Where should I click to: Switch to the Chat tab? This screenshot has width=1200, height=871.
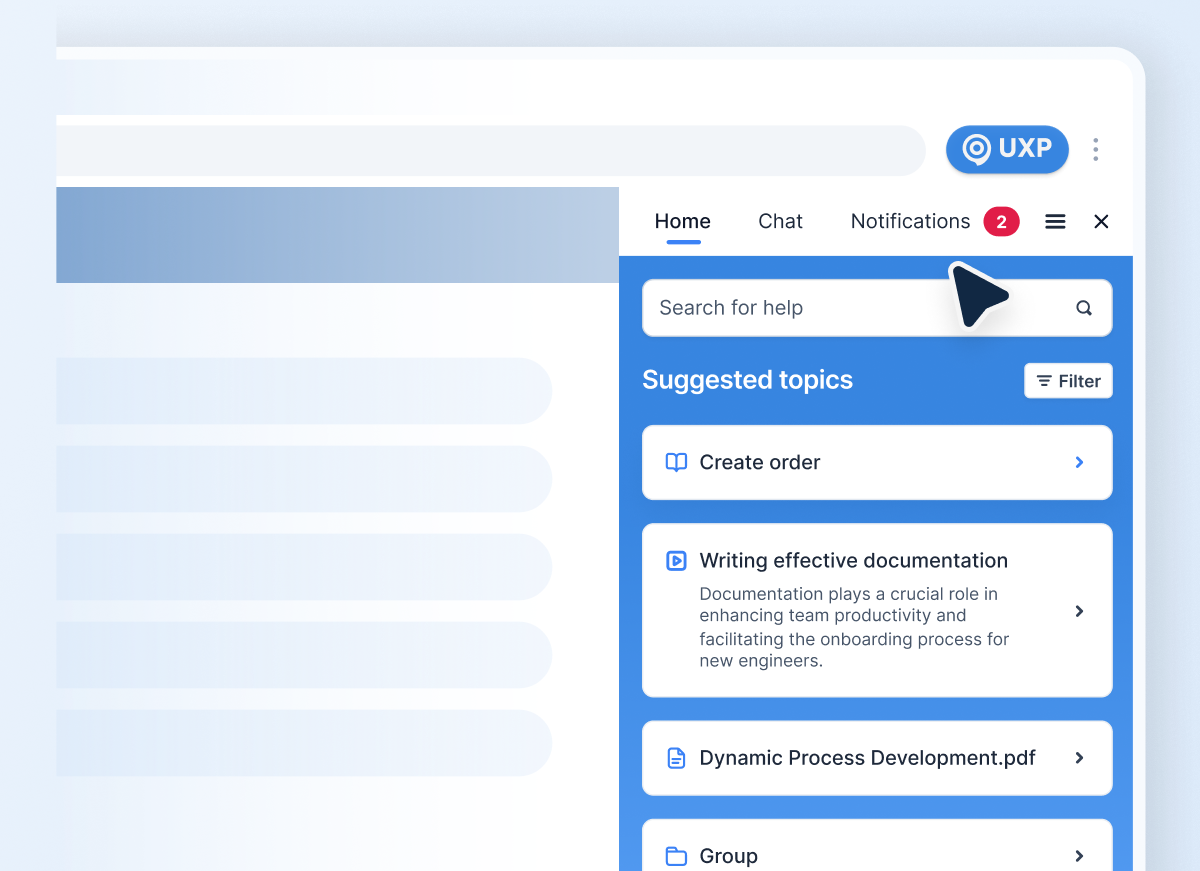pos(780,221)
